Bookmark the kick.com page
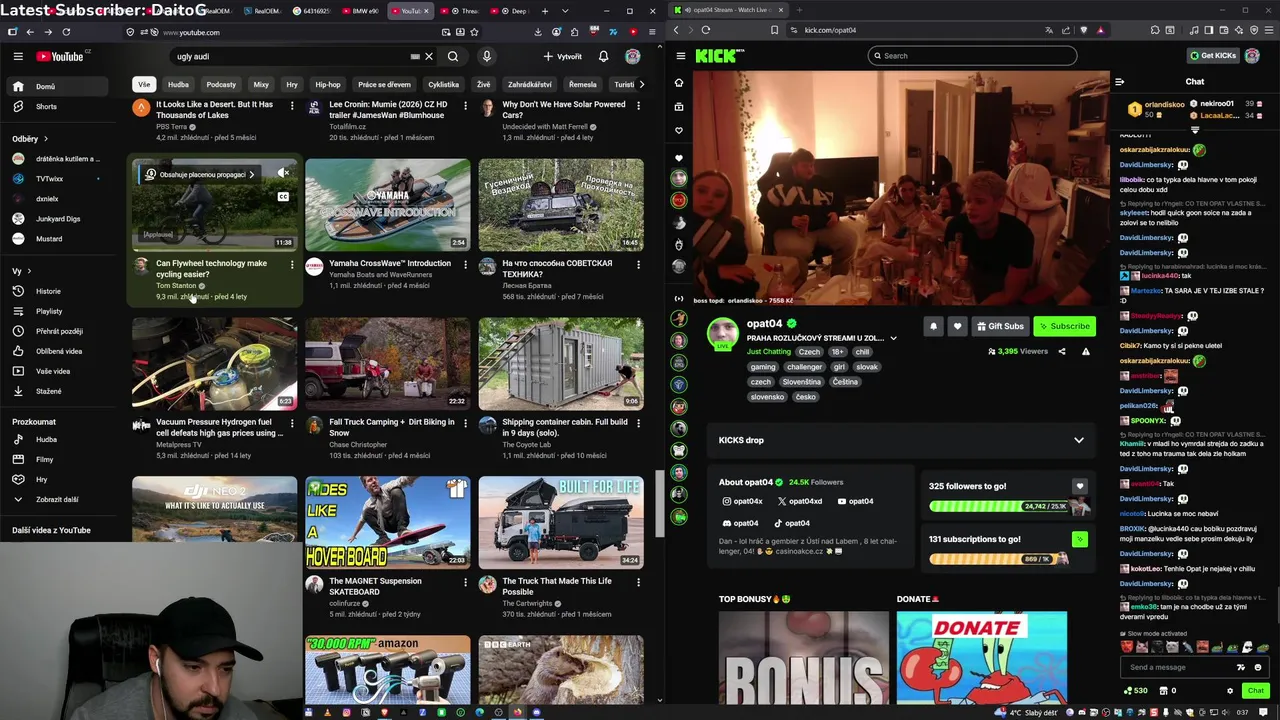Image resolution: width=1280 pixels, height=720 pixels. pyautogui.click(x=774, y=30)
